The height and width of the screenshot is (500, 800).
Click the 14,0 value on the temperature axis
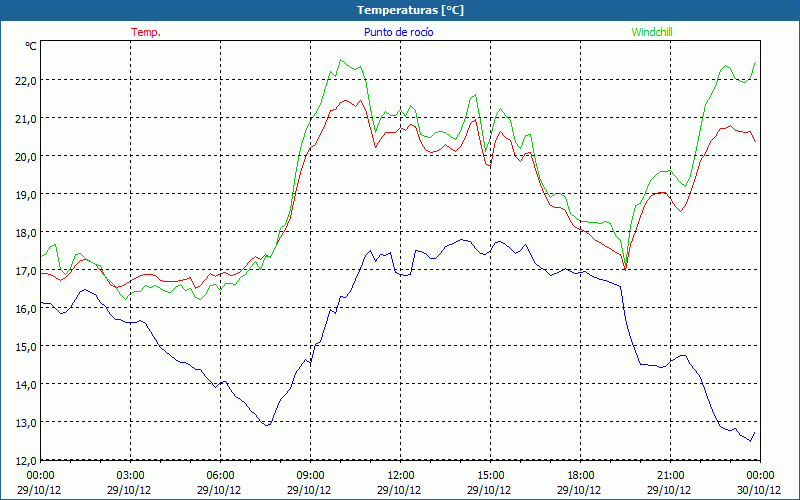(26, 385)
